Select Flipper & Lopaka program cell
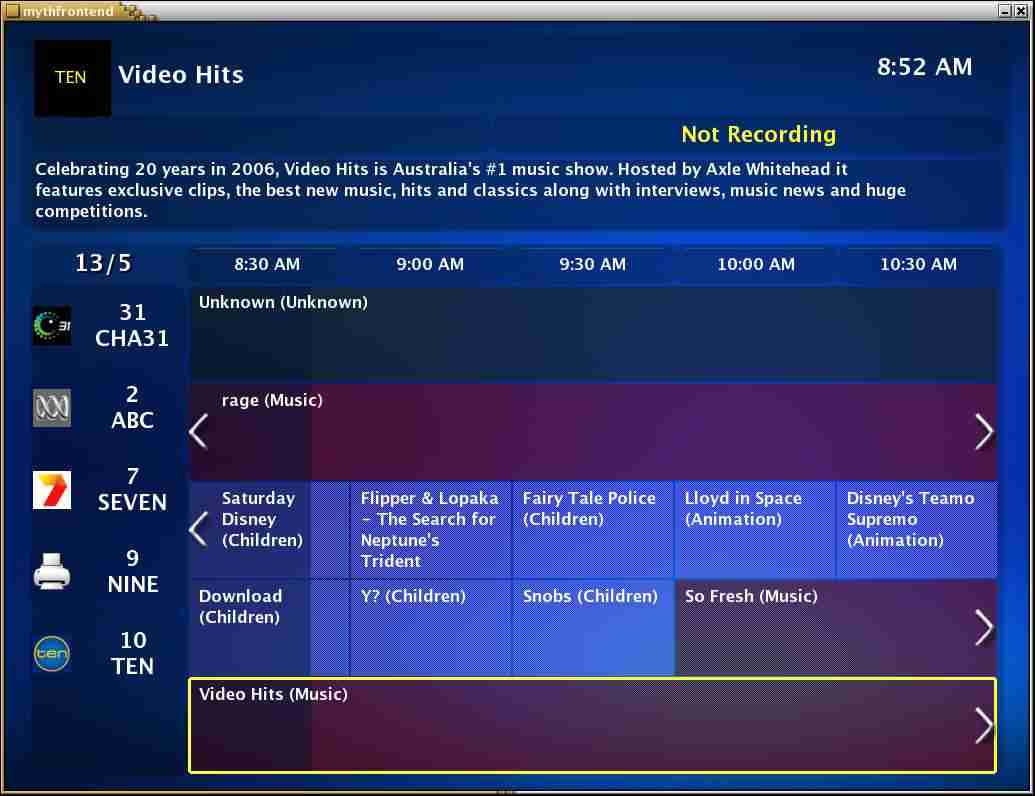Screen dimensions: 1035x796 pyautogui.click(x=430, y=529)
